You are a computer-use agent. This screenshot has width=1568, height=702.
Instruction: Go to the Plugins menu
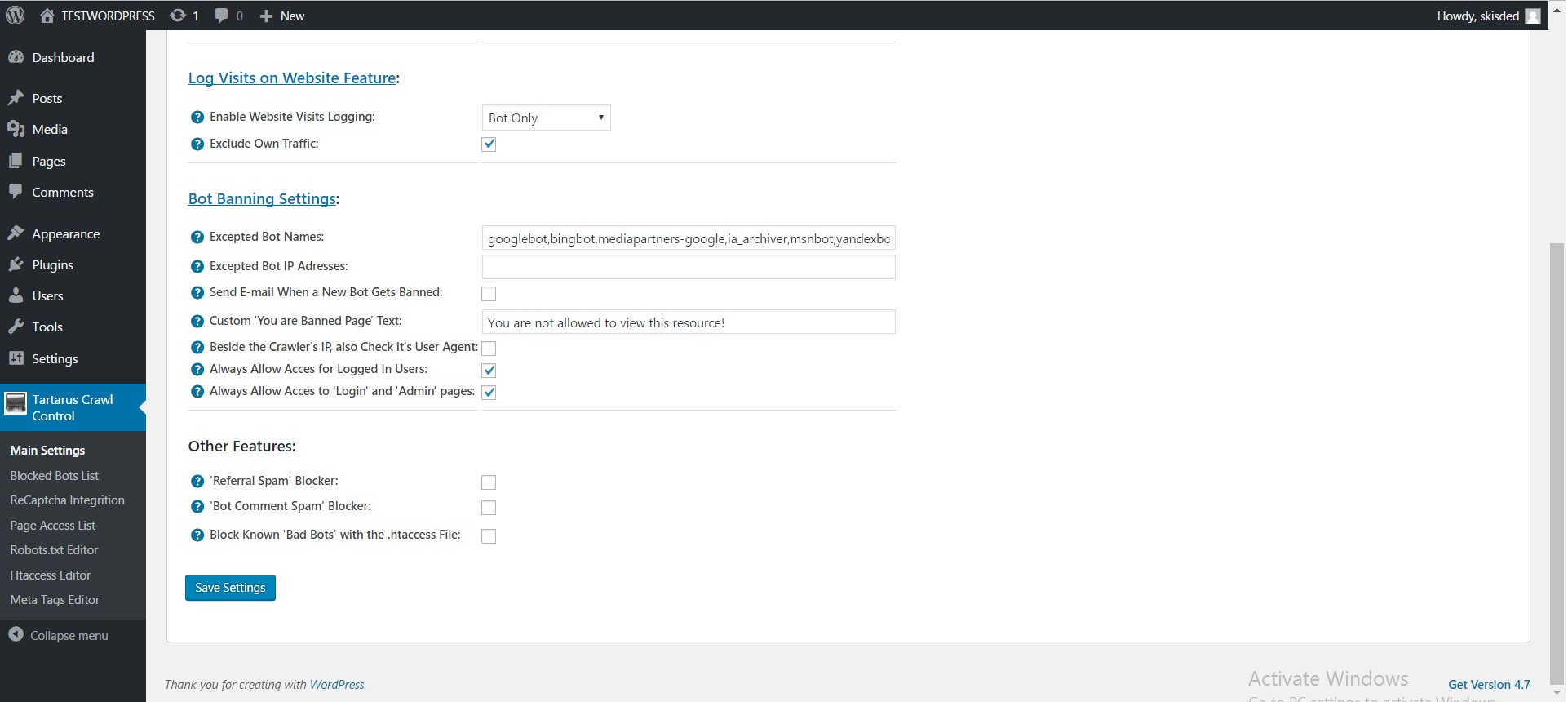click(x=52, y=265)
